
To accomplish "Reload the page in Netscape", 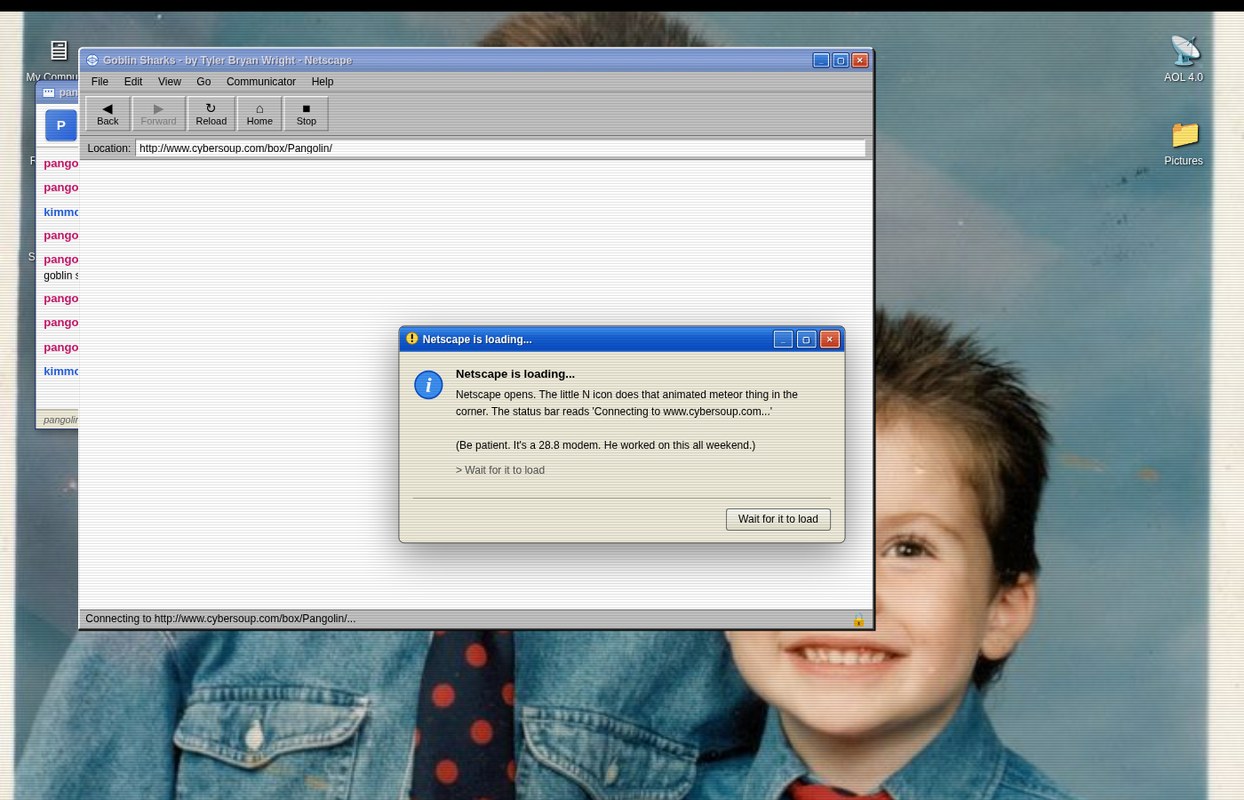I will [211, 114].
